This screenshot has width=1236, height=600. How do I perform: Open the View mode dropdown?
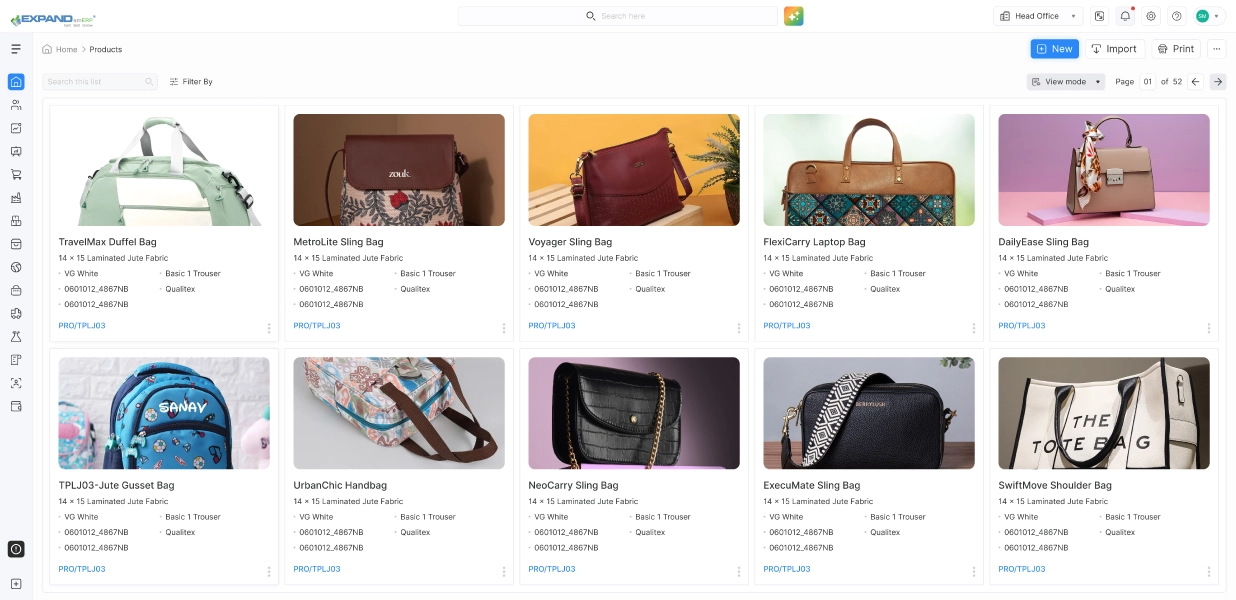[x=1066, y=82]
